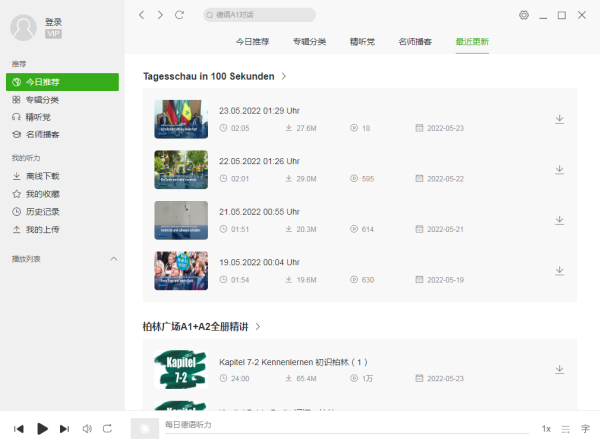Click the 登录 login link
The image size is (600, 446).
(x=54, y=22)
